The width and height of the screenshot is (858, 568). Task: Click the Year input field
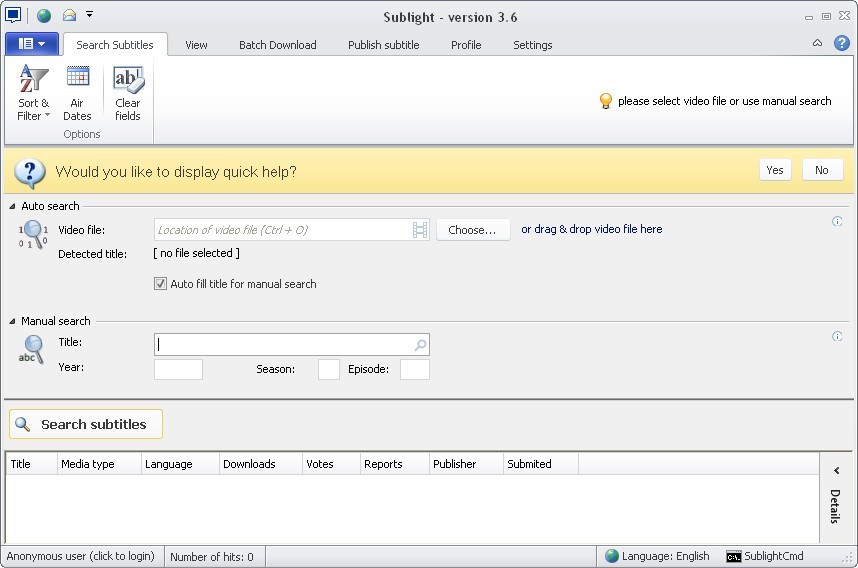coord(178,369)
